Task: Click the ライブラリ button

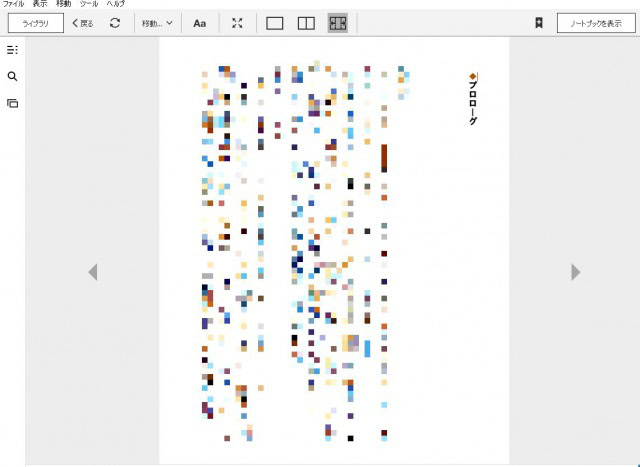Action: pos(35,23)
